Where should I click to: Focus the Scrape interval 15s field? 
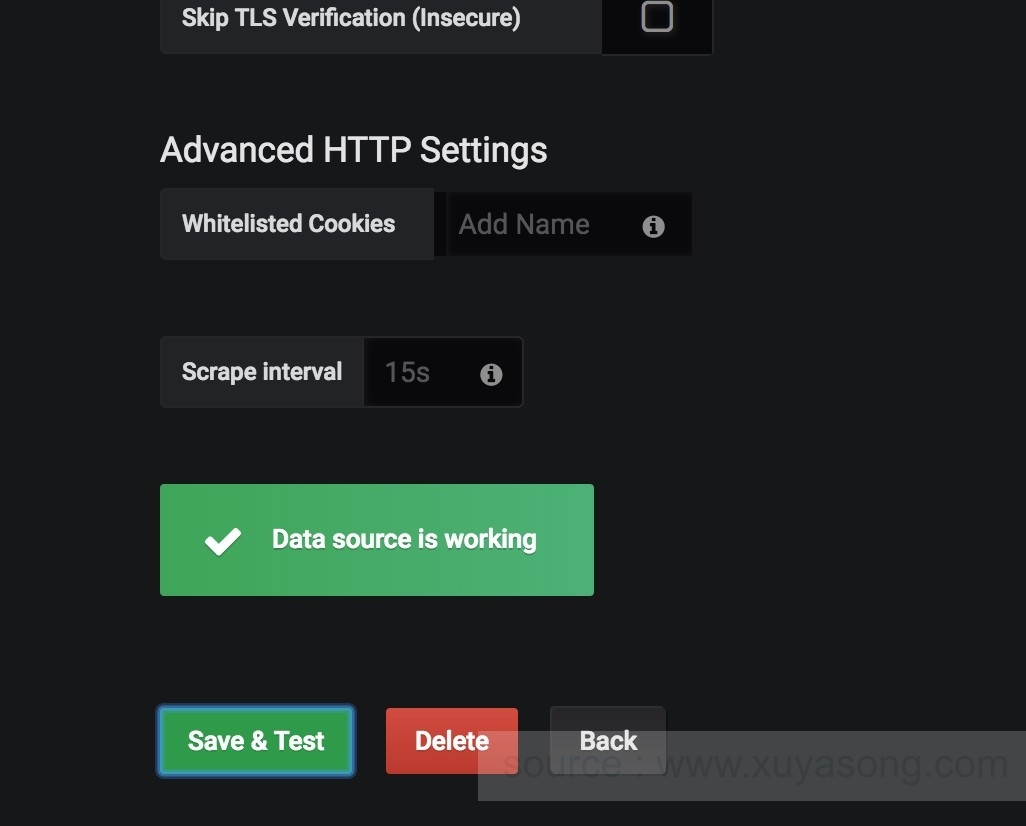[x=420, y=373]
